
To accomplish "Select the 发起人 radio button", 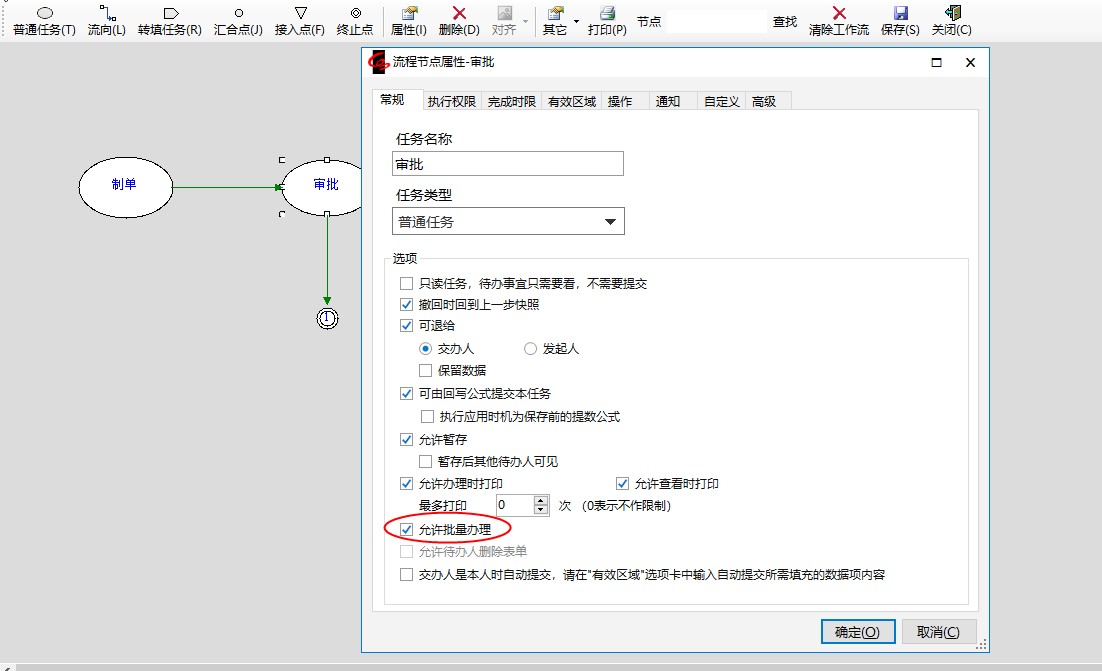I will click(x=531, y=349).
